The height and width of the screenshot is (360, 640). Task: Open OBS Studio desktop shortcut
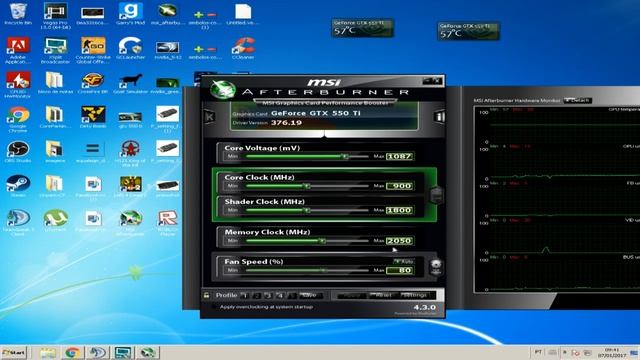pos(18,152)
